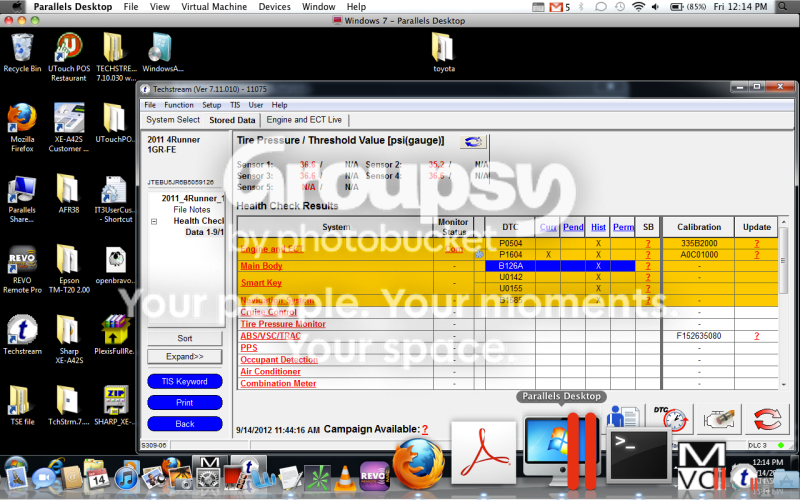This screenshot has height=500, width=800.
Task: Click the Expand>> button
Action: (x=185, y=357)
